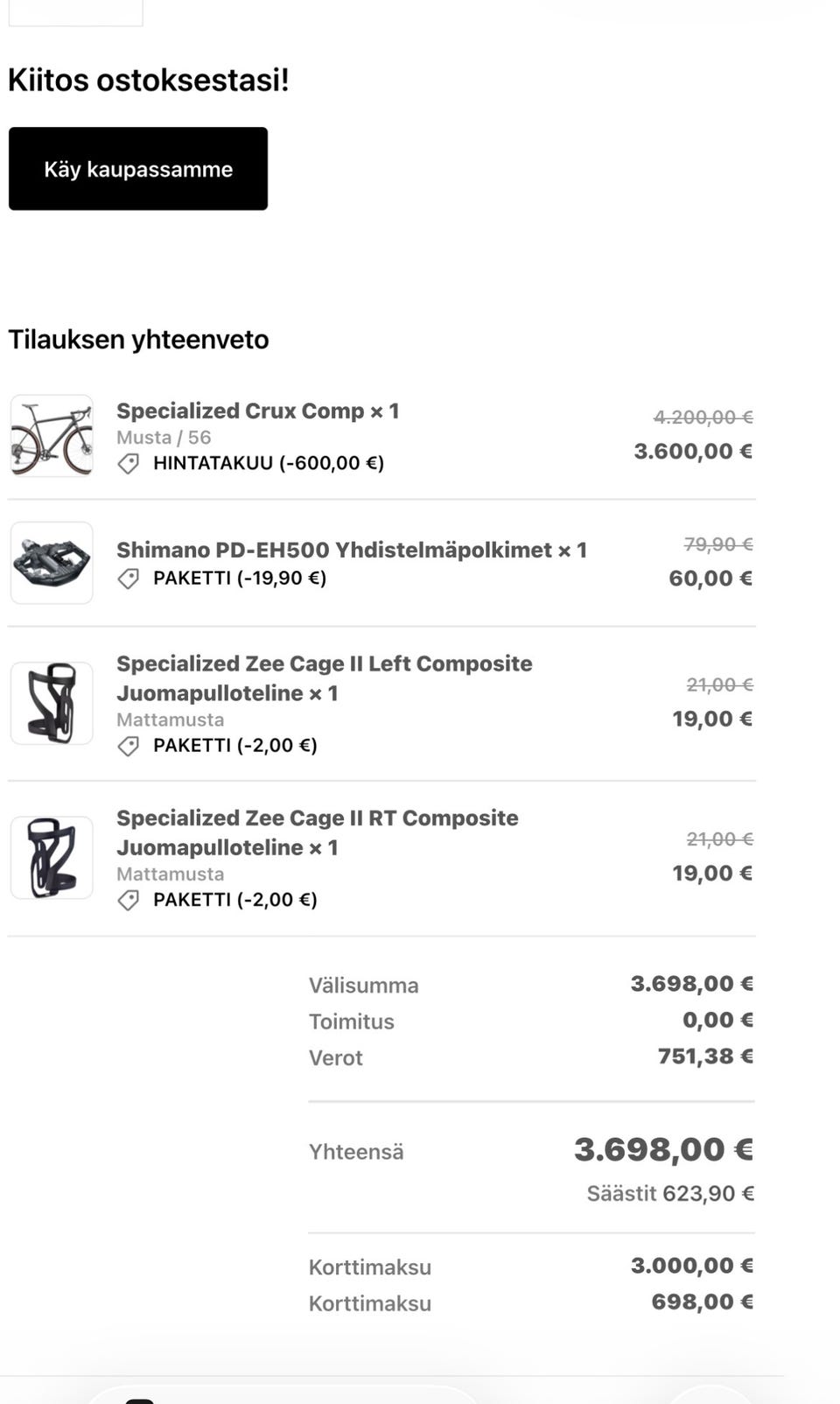840x1404 pixels.
Task: Open the Zee Cage II Left bottle cage image
Action: [x=52, y=703]
